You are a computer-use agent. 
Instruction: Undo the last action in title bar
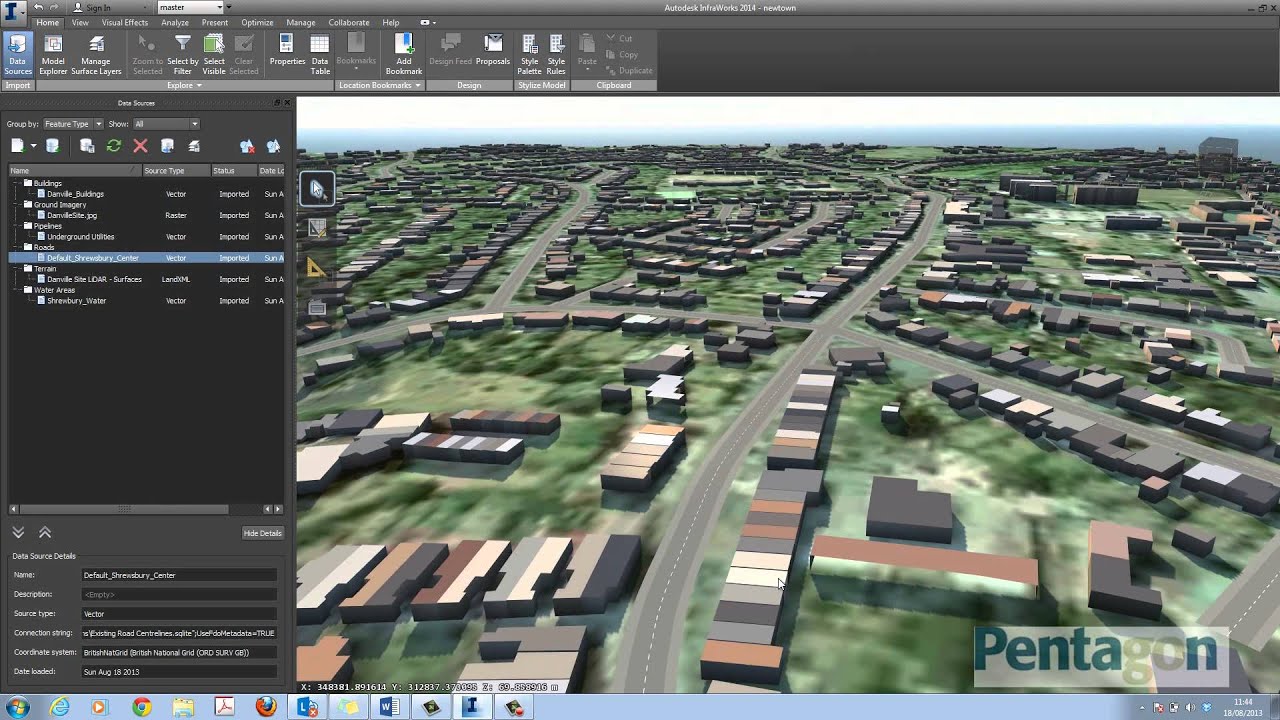pos(38,7)
